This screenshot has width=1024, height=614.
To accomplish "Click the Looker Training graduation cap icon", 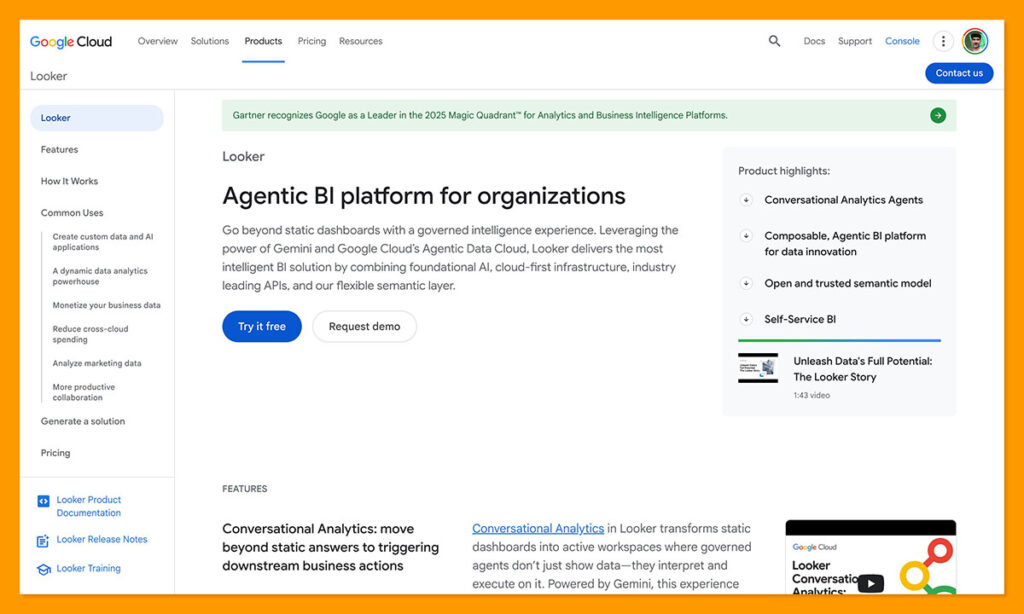I will 44,570.
